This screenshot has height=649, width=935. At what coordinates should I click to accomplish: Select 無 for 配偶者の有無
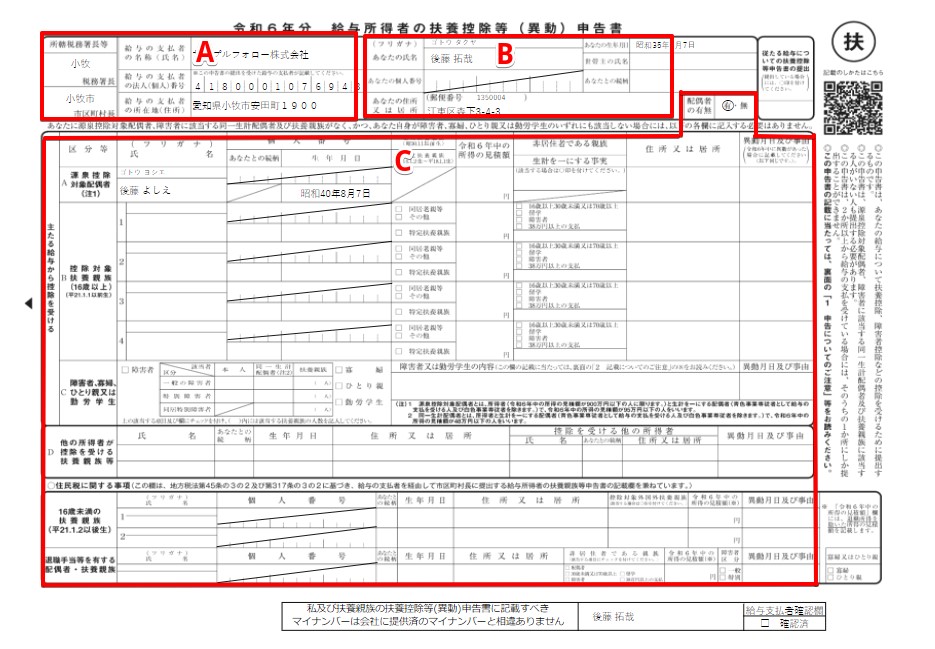(744, 106)
